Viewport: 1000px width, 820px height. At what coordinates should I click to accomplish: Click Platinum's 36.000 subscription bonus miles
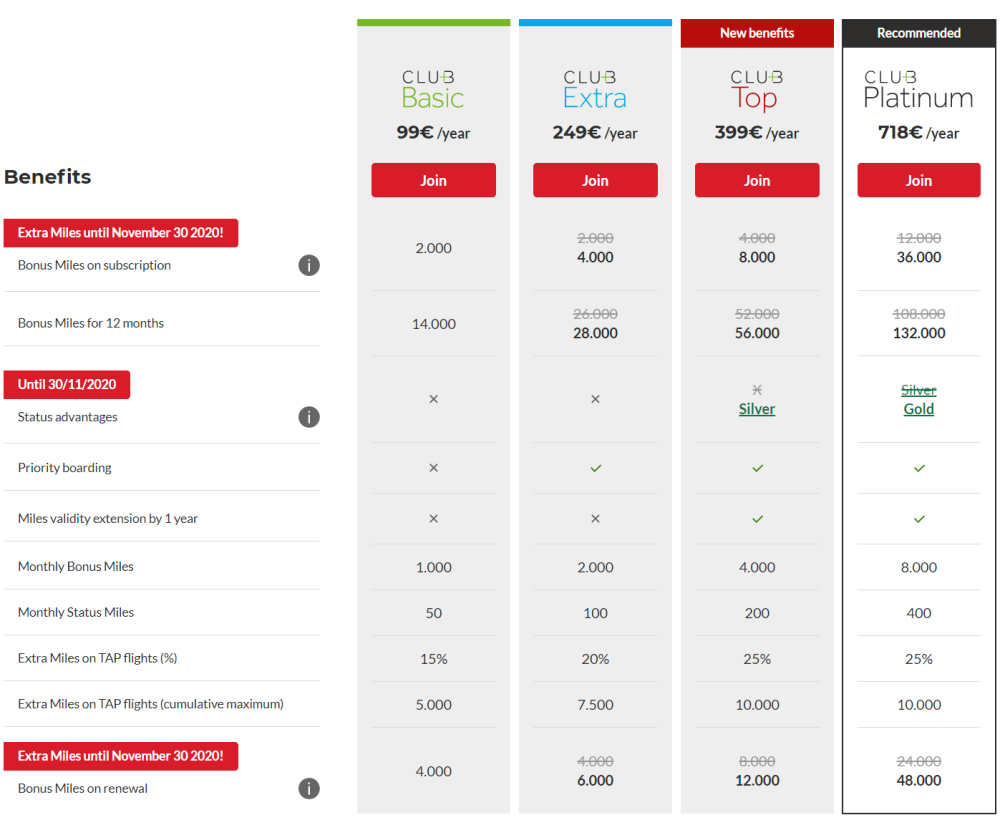point(919,257)
